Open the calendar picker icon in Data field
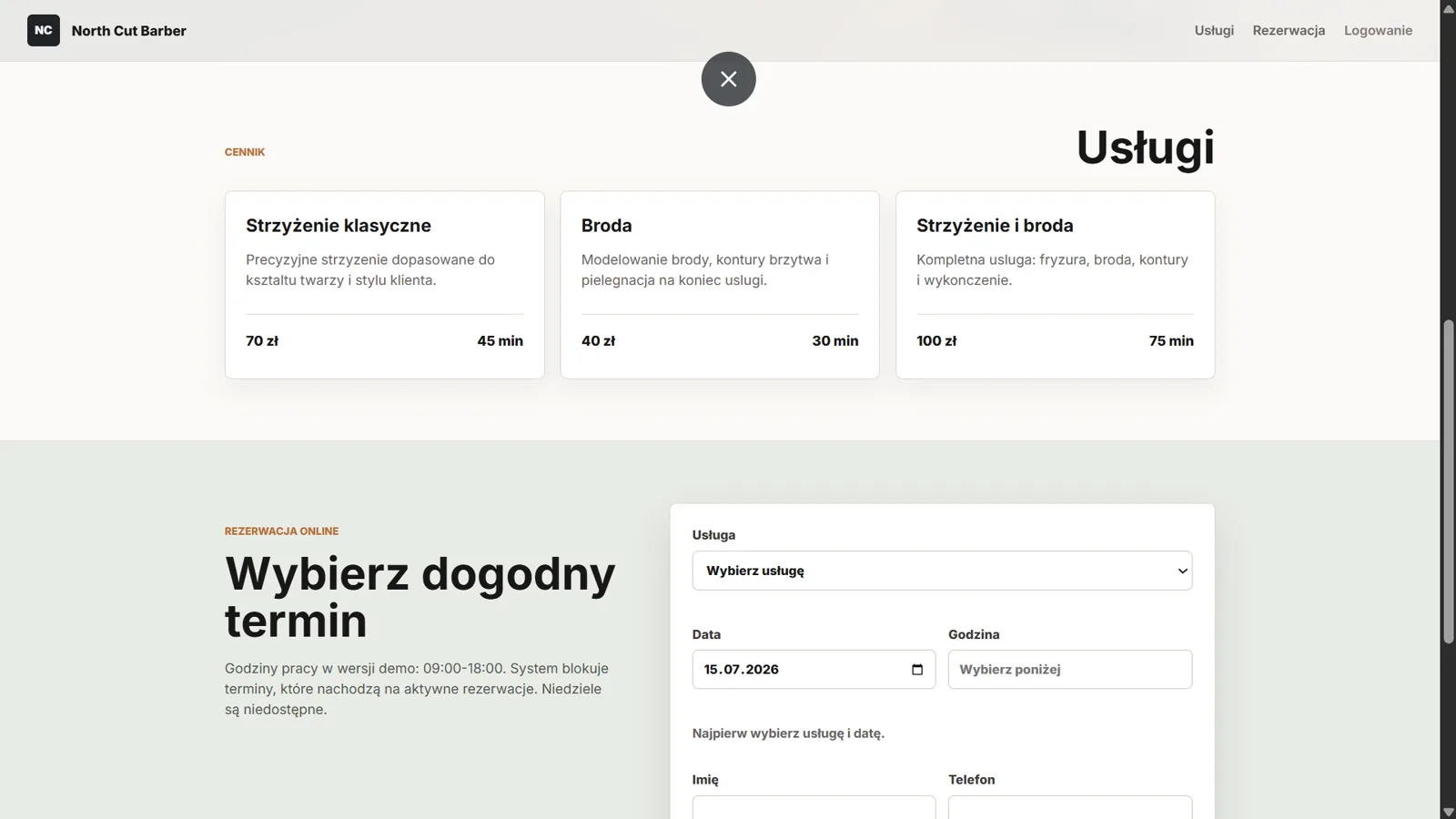The image size is (1456, 819). (916, 670)
